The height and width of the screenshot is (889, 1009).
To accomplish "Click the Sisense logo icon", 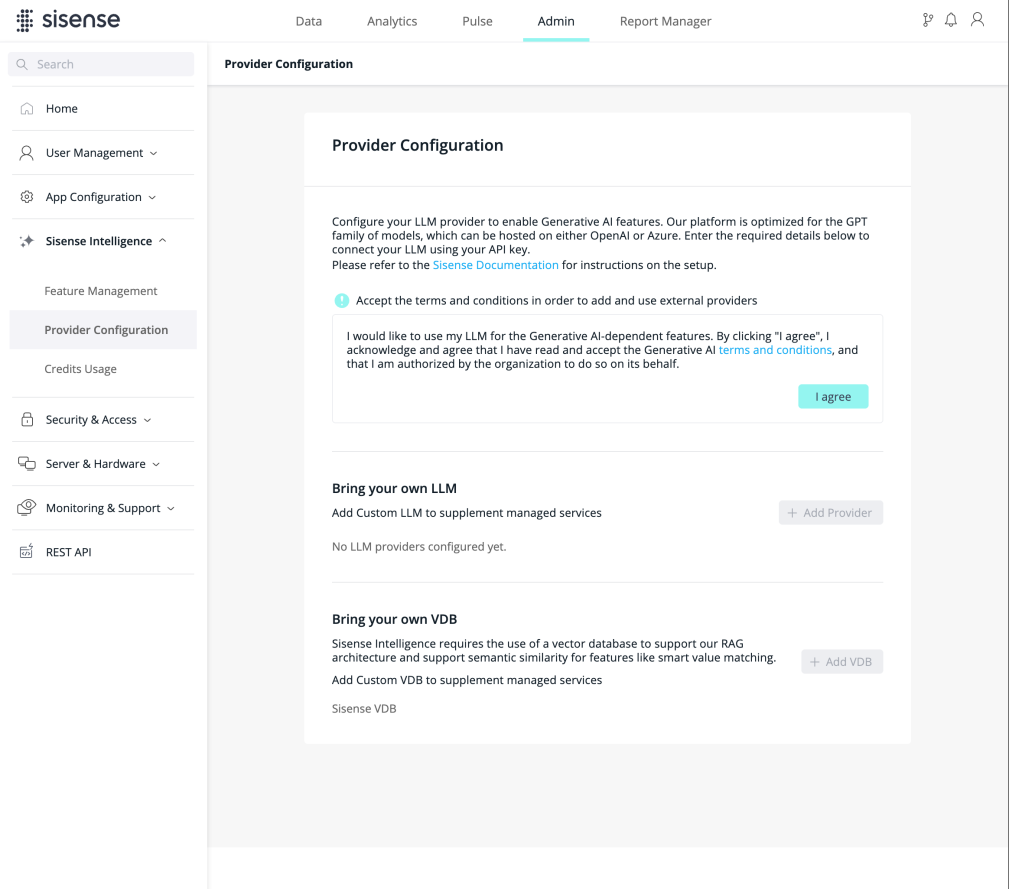I will [x=25, y=21].
